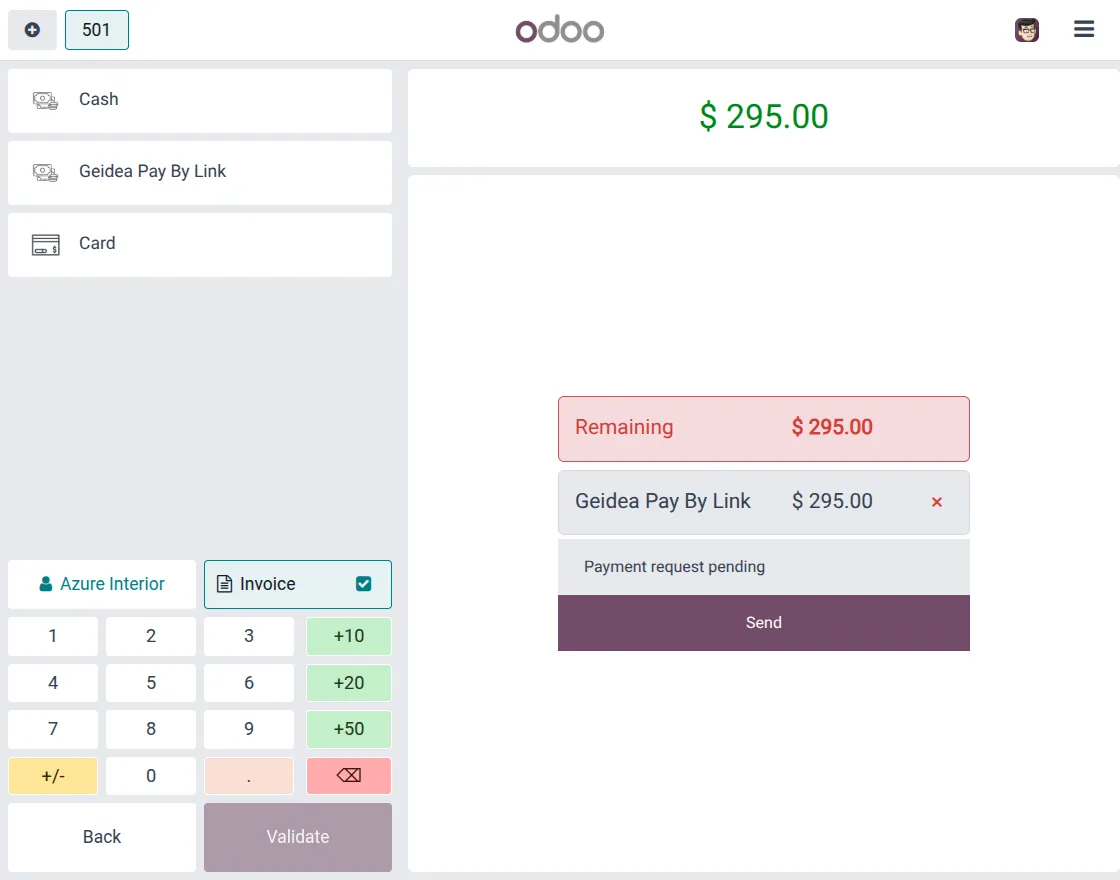Viewport: 1120px width, 880px height.
Task: Open the hamburger menu
Action: (1084, 30)
